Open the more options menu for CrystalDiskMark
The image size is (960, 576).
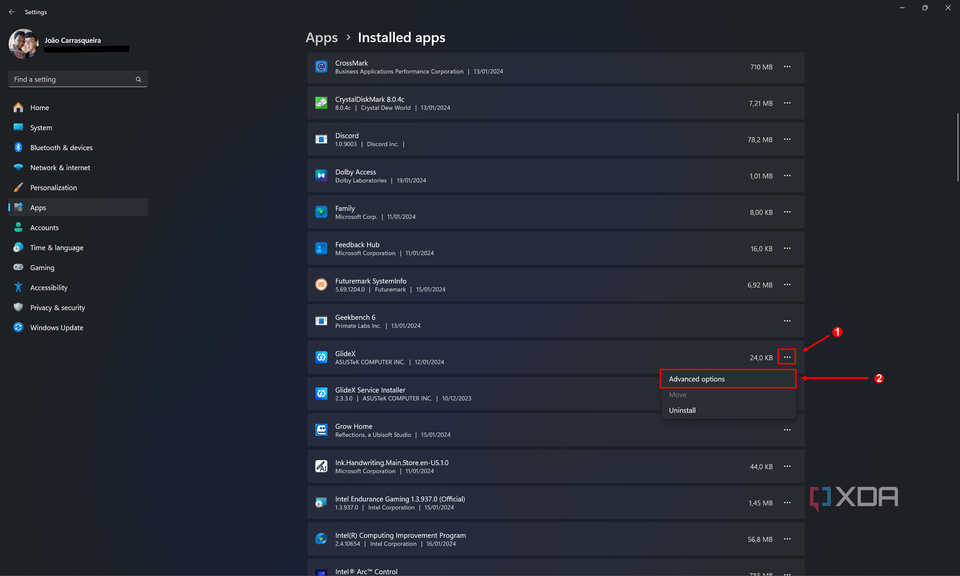click(x=787, y=103)
